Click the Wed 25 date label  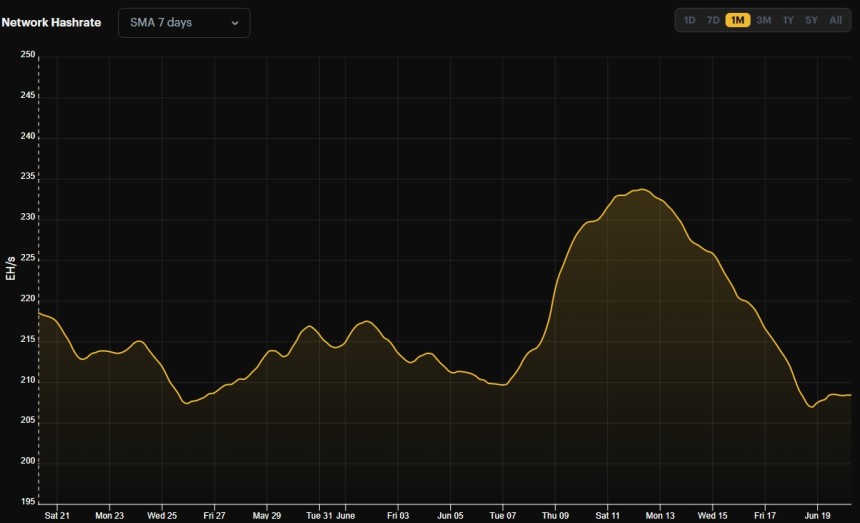click(x=162, y=516)
